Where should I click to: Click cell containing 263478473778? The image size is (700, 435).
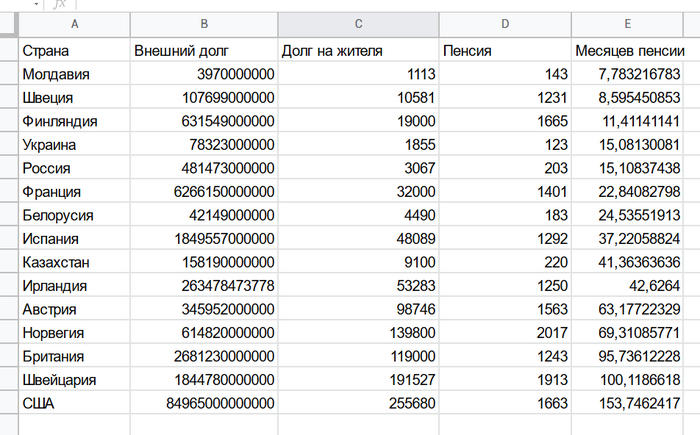(204, 285)
